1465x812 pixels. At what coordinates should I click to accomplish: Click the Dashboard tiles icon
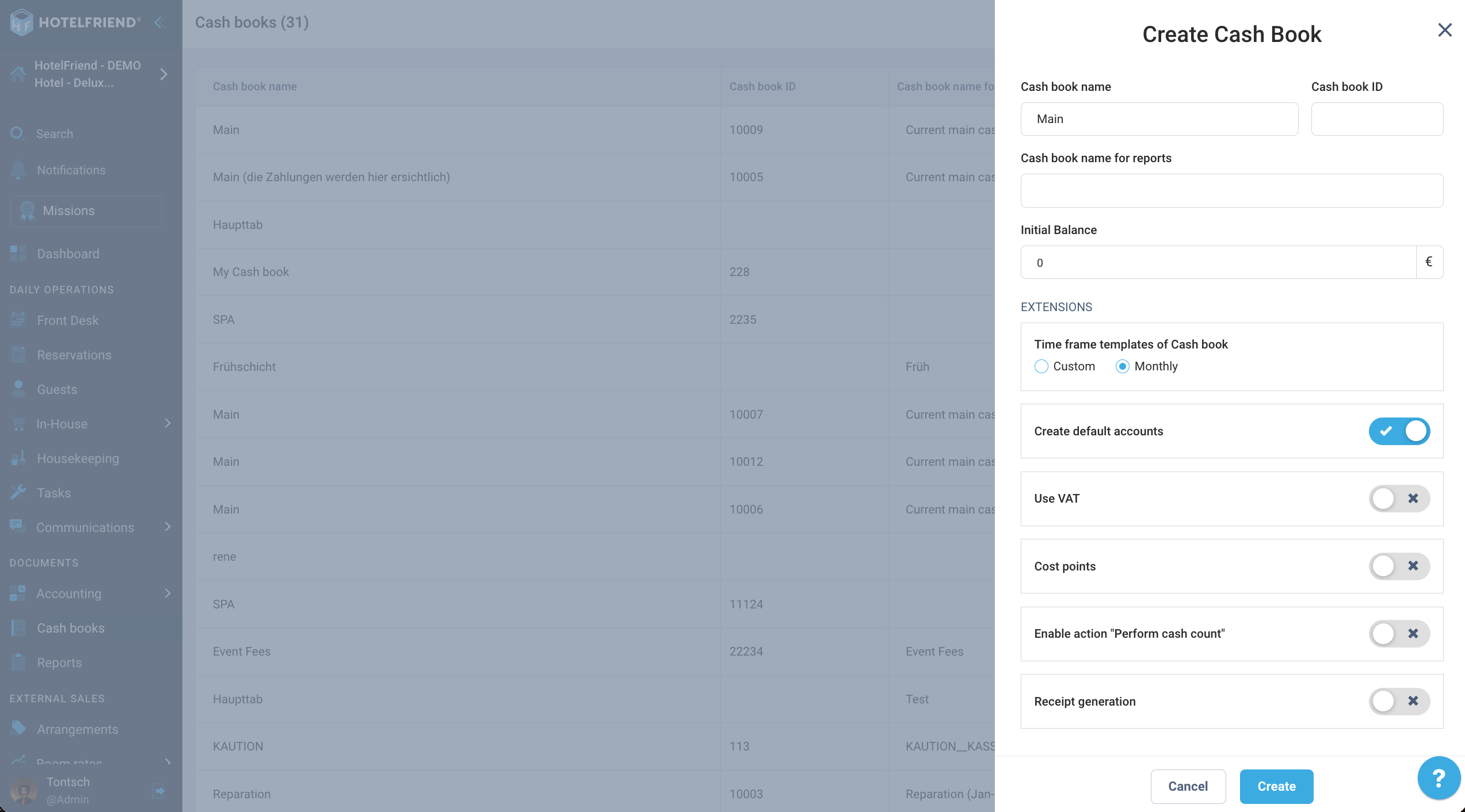coord(18,254)
